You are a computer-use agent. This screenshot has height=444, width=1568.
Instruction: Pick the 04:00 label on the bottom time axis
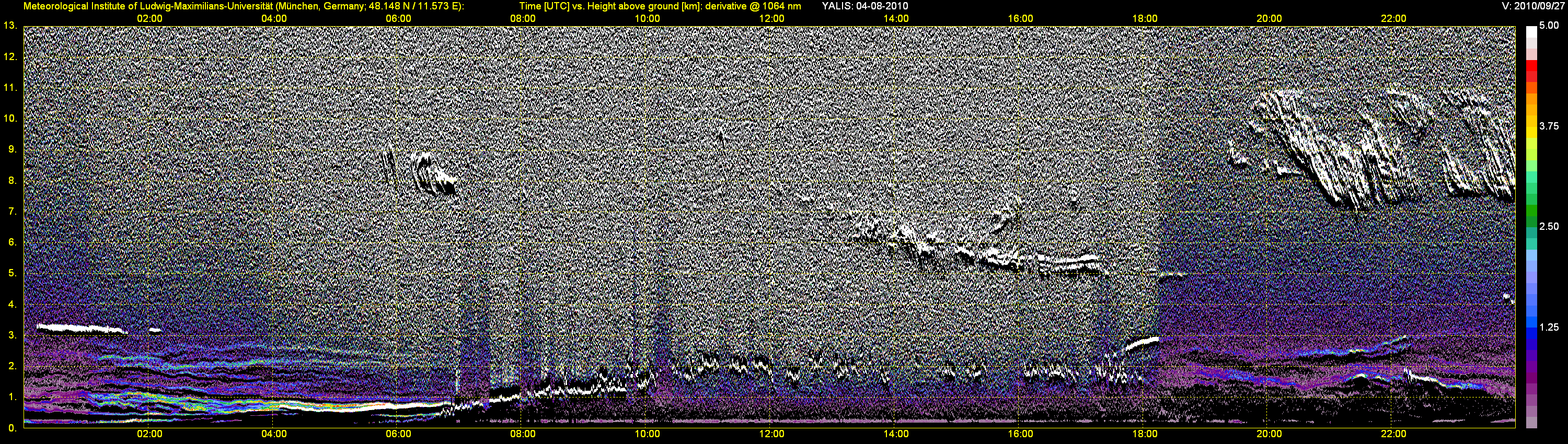(x=274, y=434)
